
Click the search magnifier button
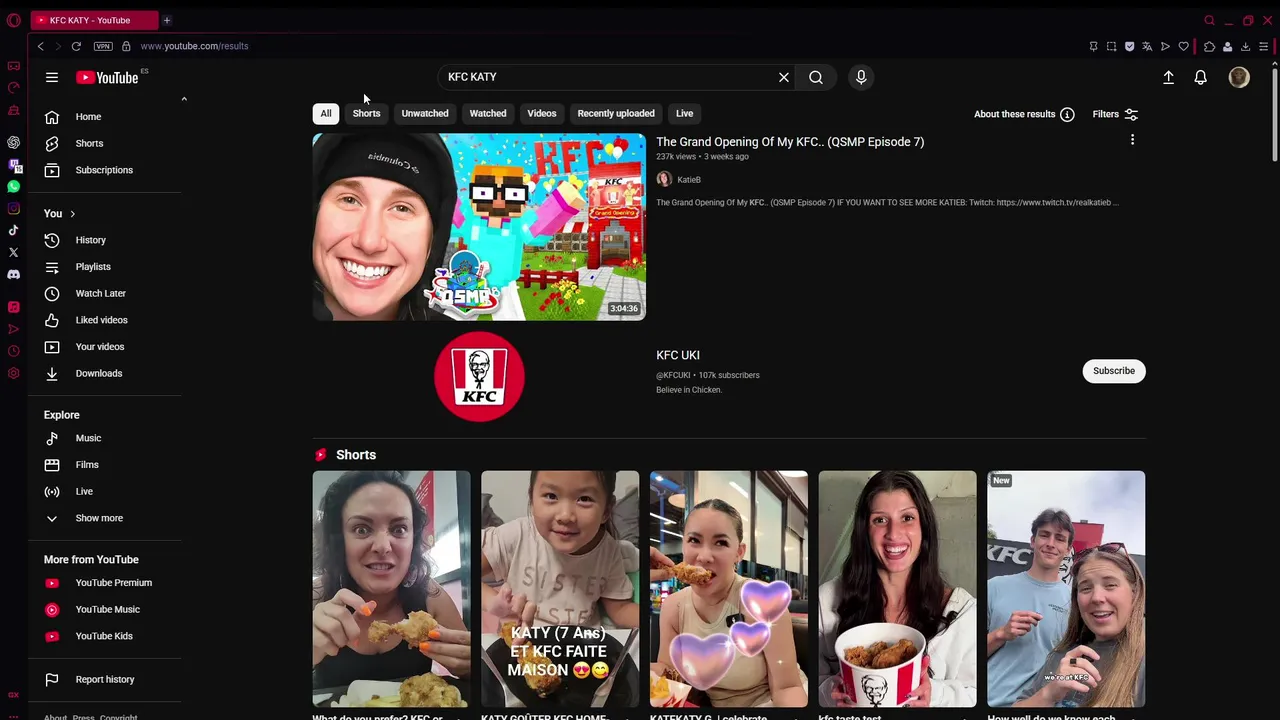816,77
